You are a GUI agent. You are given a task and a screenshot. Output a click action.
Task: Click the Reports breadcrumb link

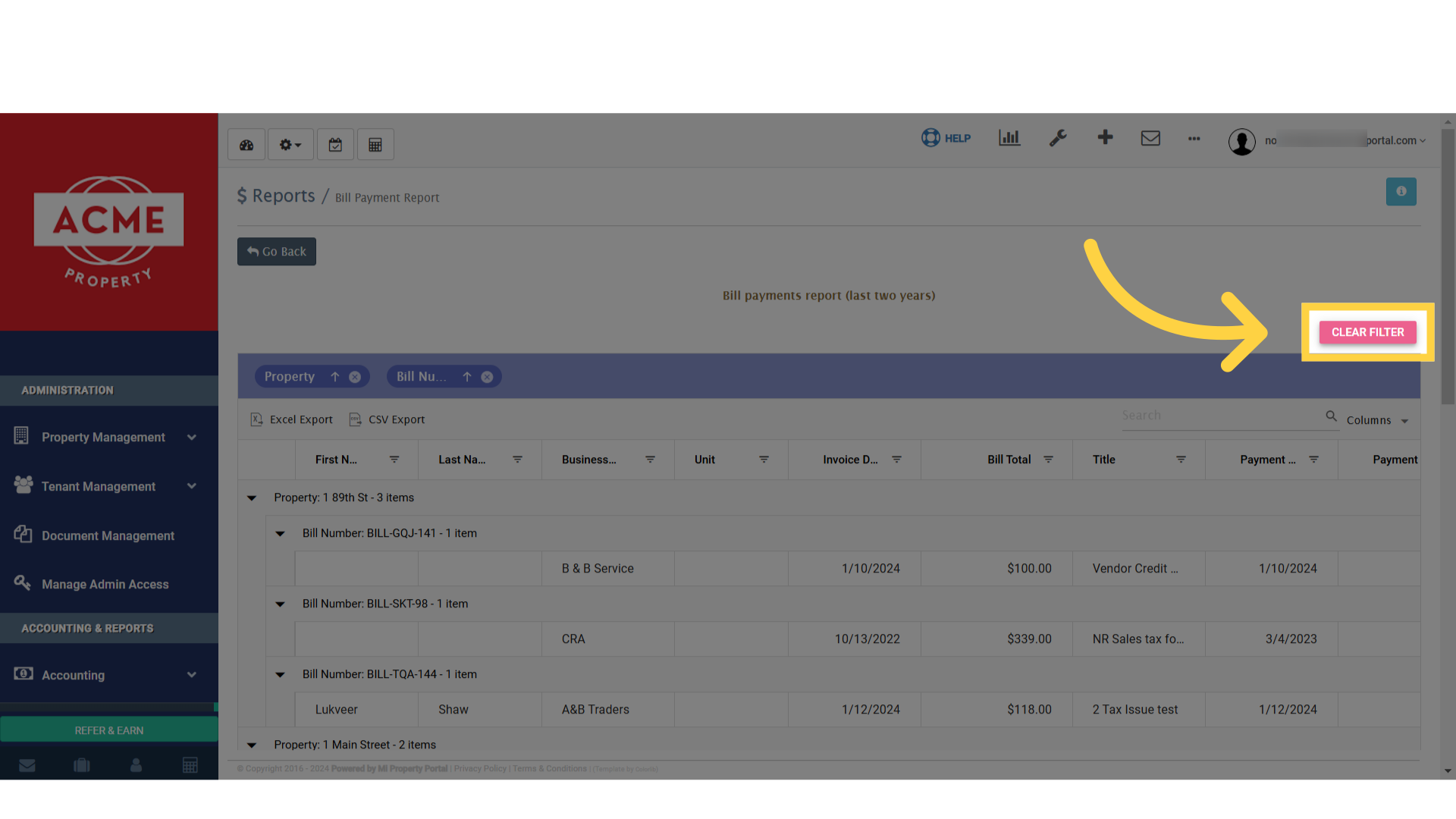click(283, 196)
